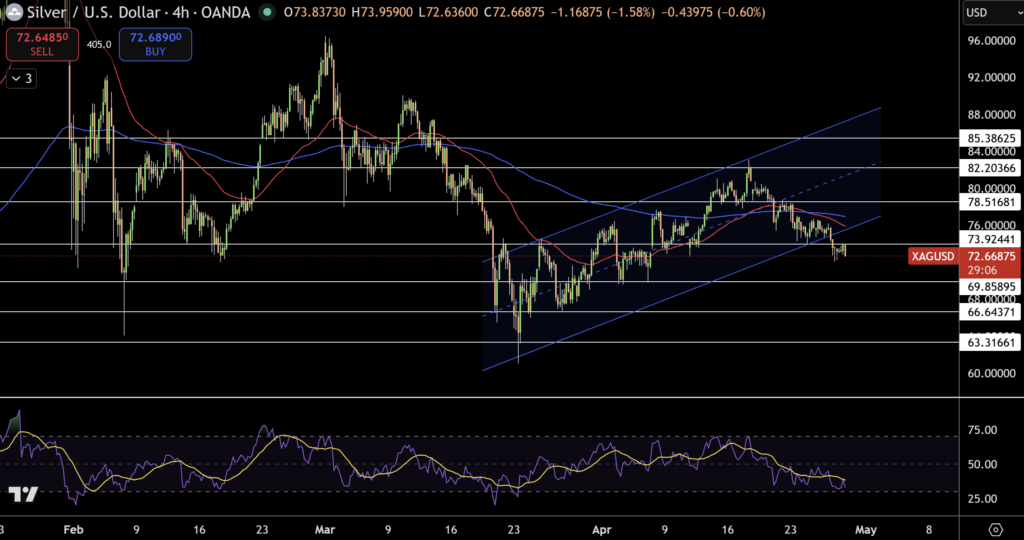
Task: Open chart settings gear icon
Action: [996, 529]
